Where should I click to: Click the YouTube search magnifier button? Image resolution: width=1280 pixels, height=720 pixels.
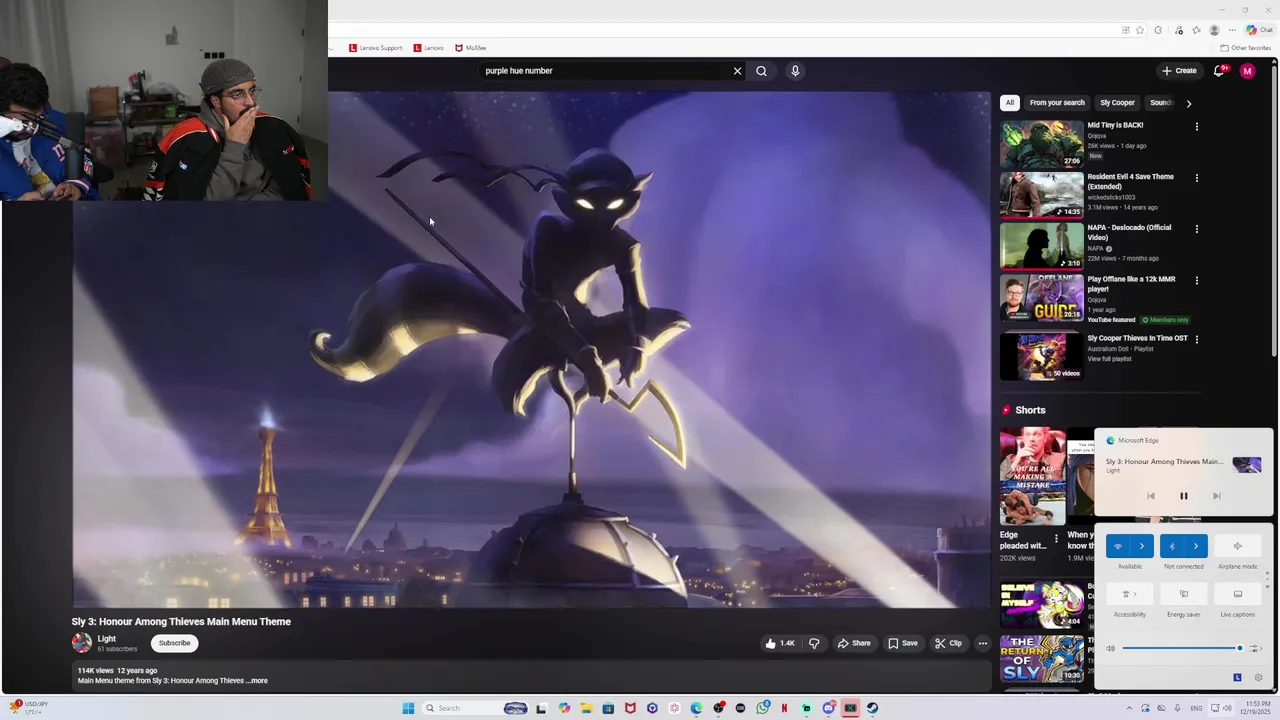pyautogui.click(x=761, y=71)
